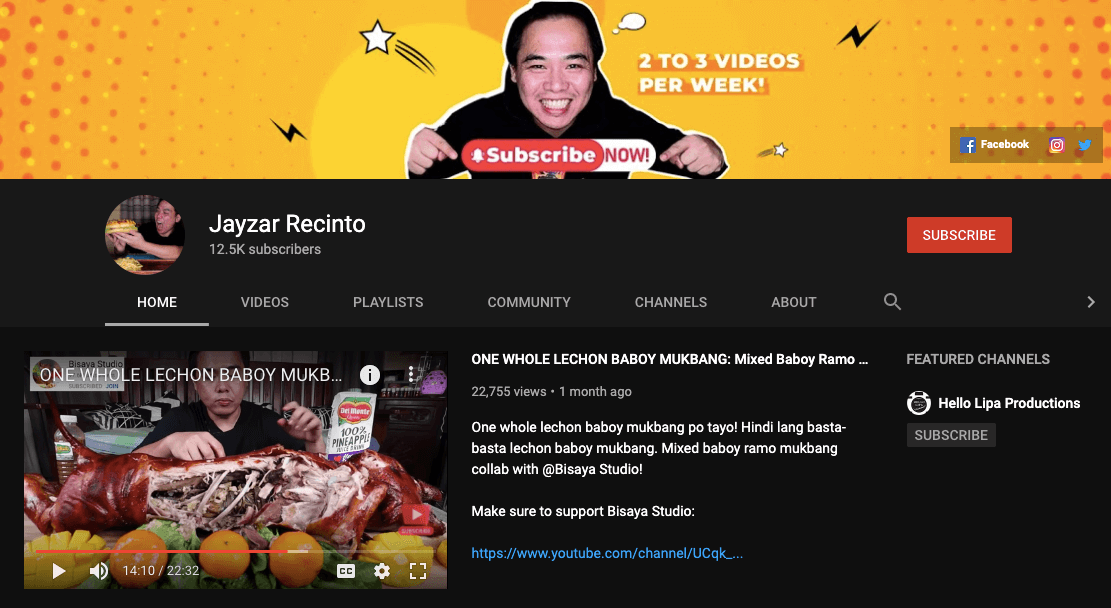Switch to the CHANNELS tab

pyautogui.click(x=670, y=303)
